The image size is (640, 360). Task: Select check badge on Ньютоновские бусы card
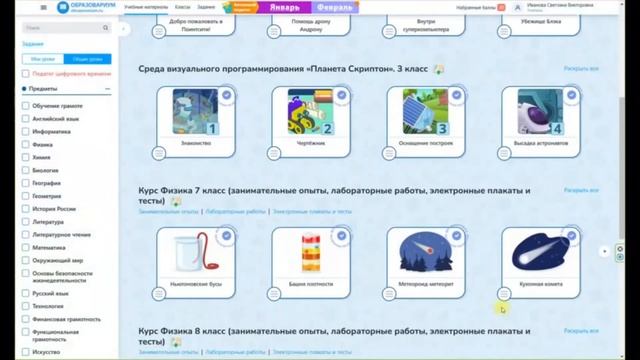227,236
